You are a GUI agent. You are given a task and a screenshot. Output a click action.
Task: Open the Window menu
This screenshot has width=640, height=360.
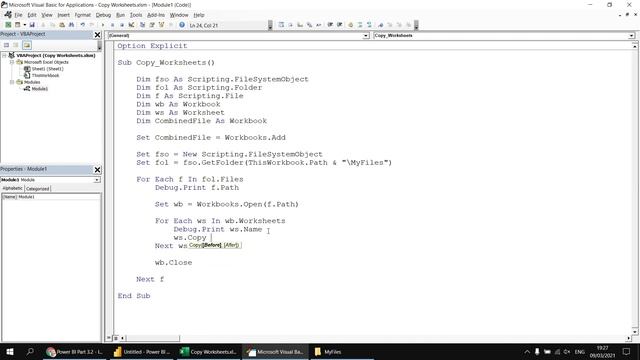[179, 15]
